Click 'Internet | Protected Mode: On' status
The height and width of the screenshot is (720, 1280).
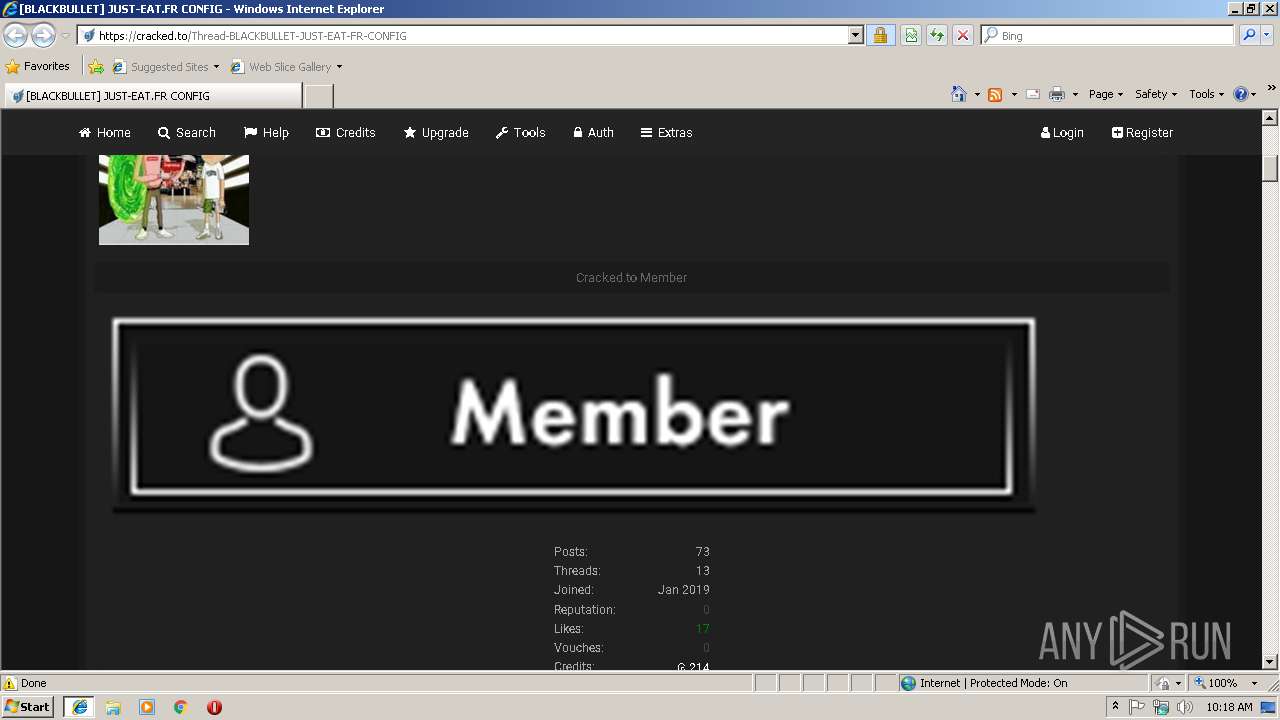coord(993,683)
